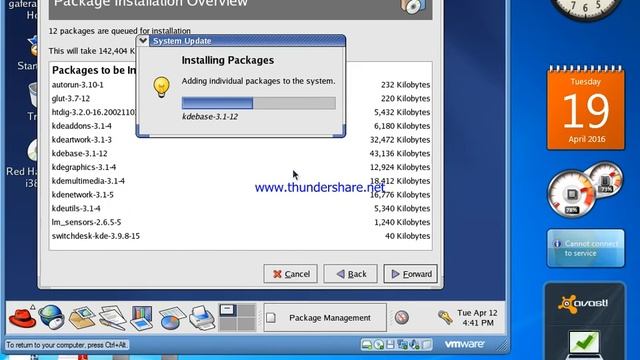Click the vmware logo in status bar
Screen dimensions: 640x360
pos(464,344)
